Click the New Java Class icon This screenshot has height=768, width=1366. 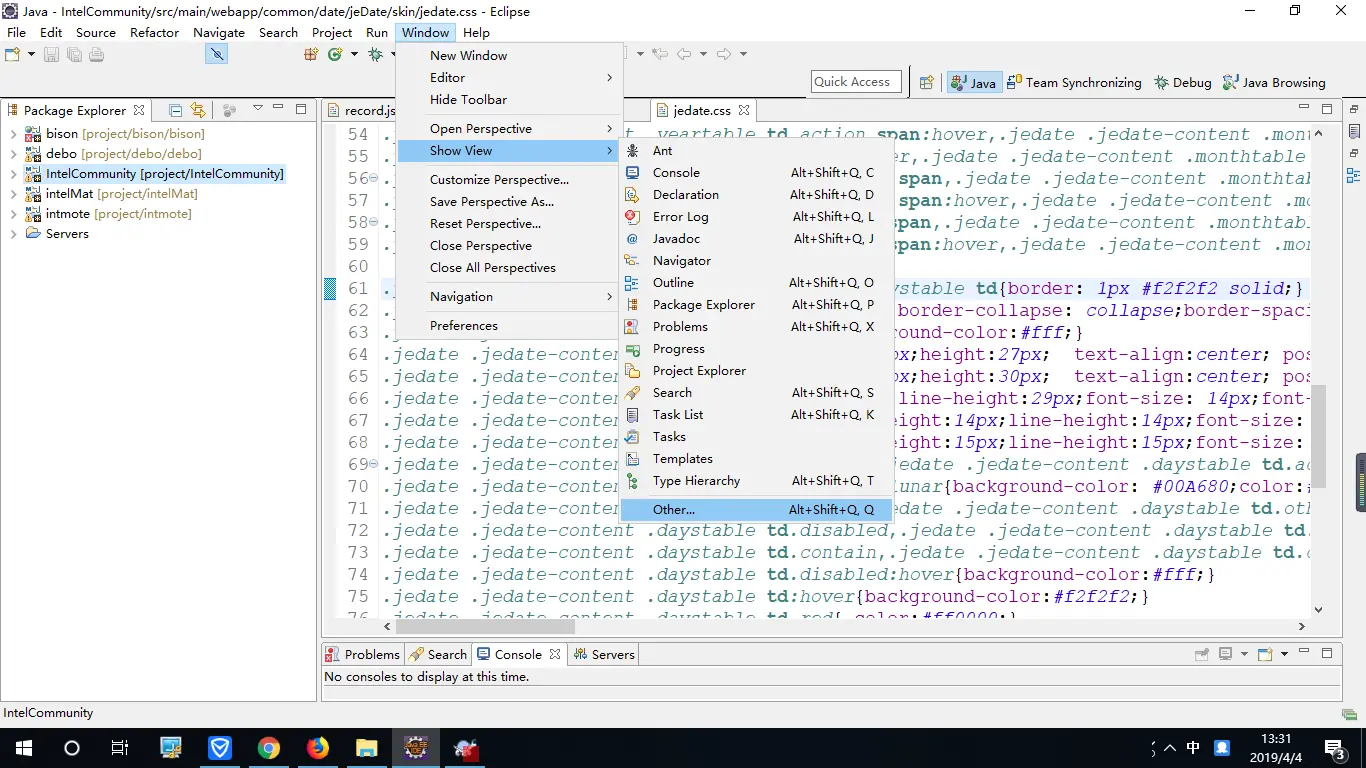[336, 54]
